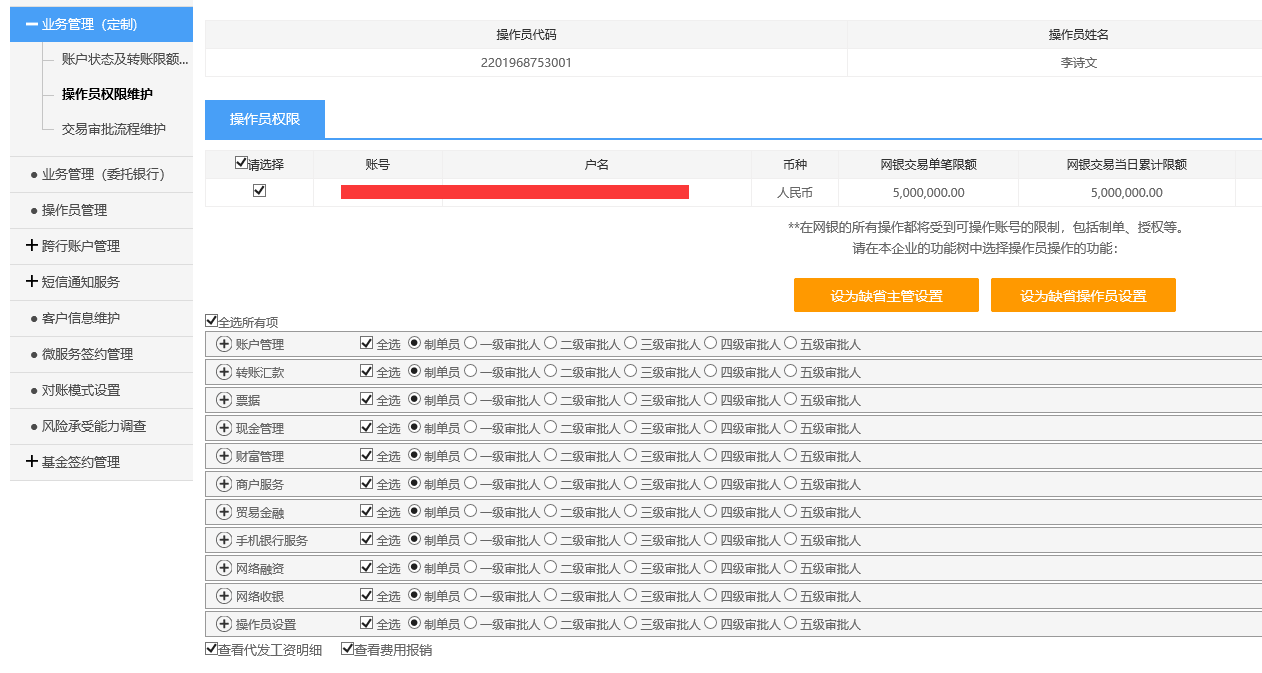
Task: Expand 现金管理 using its plus icon
Action: [224, 428]
